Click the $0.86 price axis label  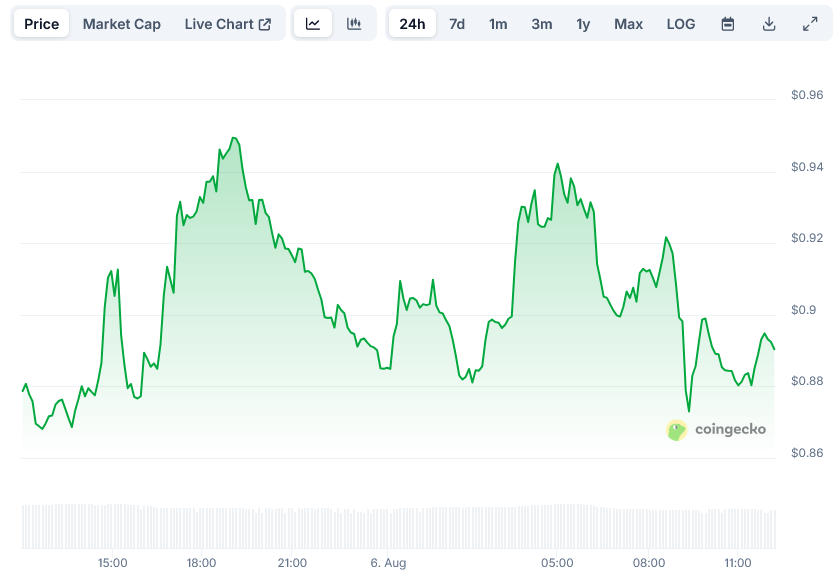(807, 453)
